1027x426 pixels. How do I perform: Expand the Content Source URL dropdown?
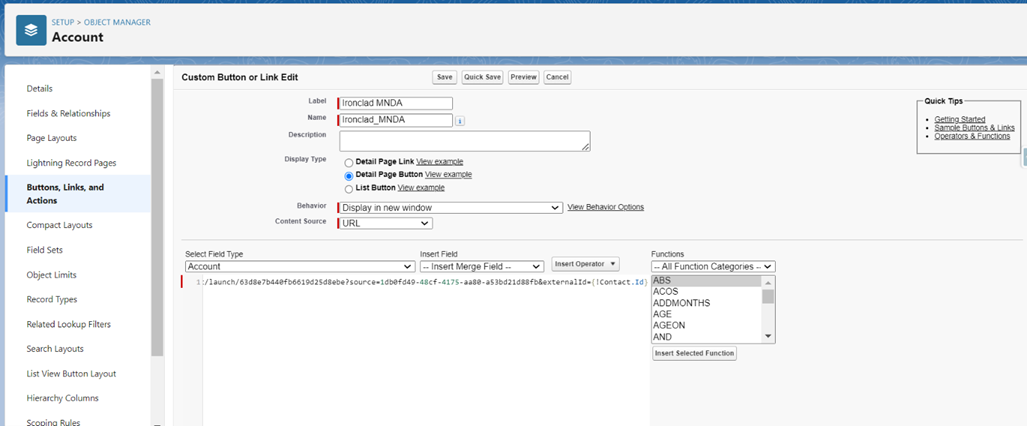click(385, 223)
